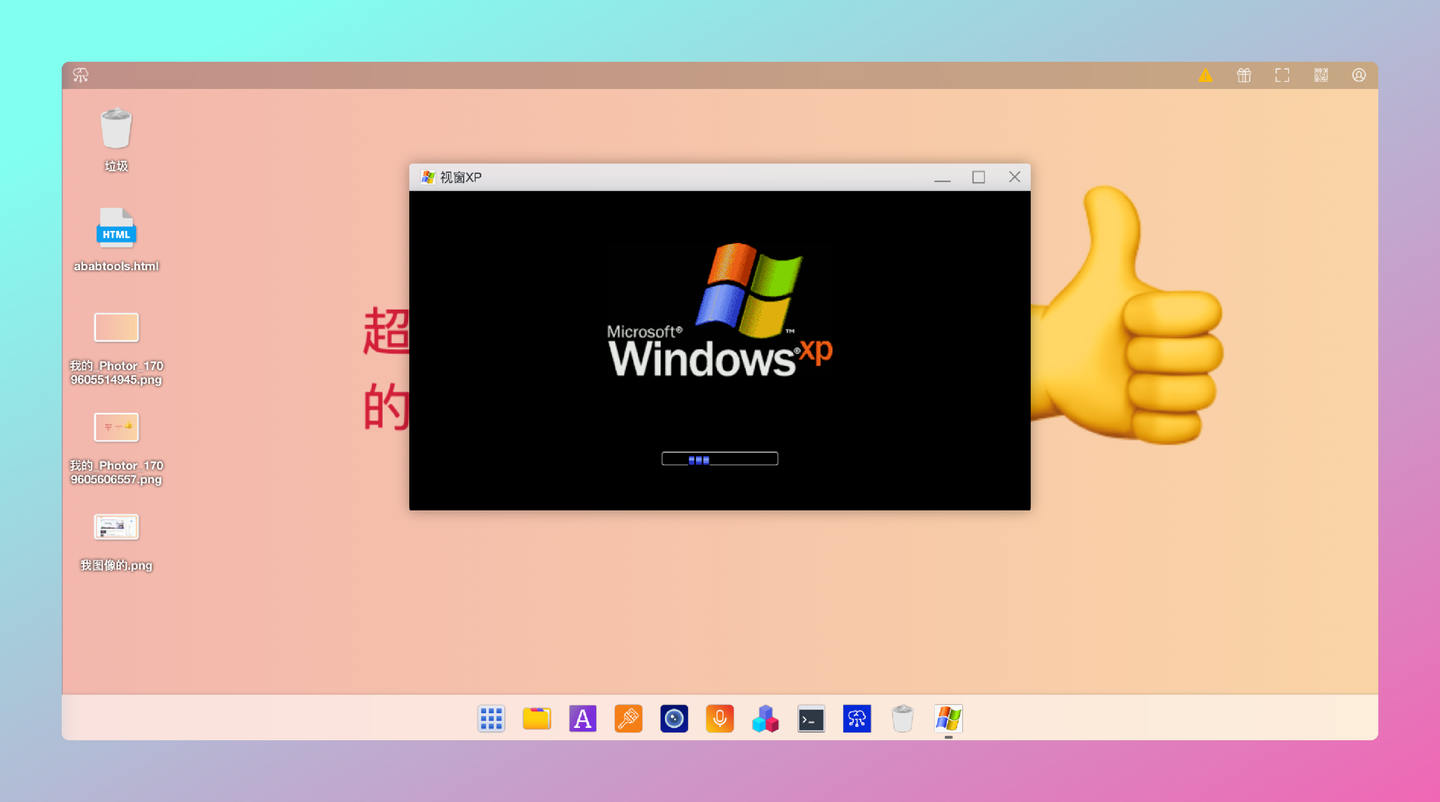The image size is (1440, 802).
Task: Open the microphone voice recorder from the dock
Action: pos(719,718)
